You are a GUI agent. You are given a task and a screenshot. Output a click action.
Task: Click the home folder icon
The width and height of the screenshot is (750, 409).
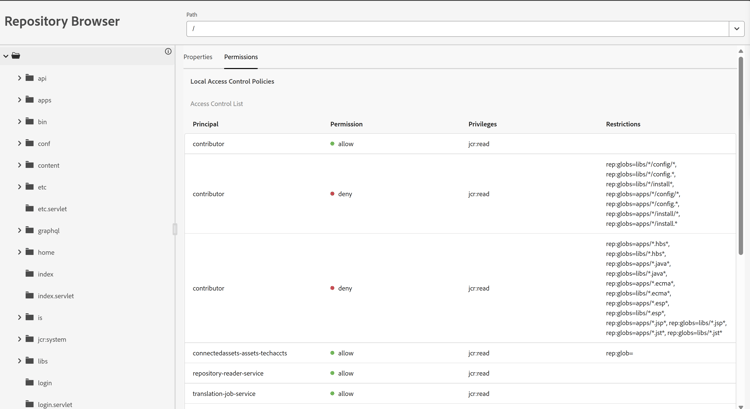pyautogui.click(x=30, y=252)
